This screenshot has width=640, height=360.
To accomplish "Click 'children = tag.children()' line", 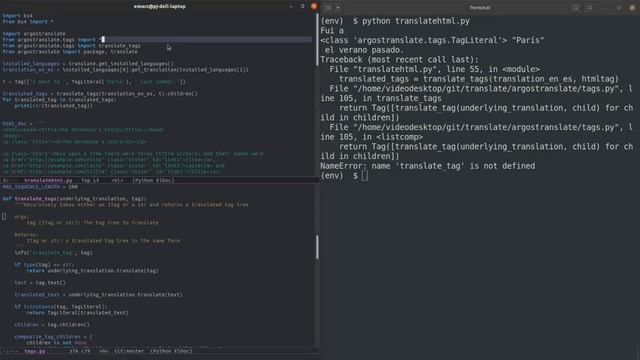I will tap(52, 324).
